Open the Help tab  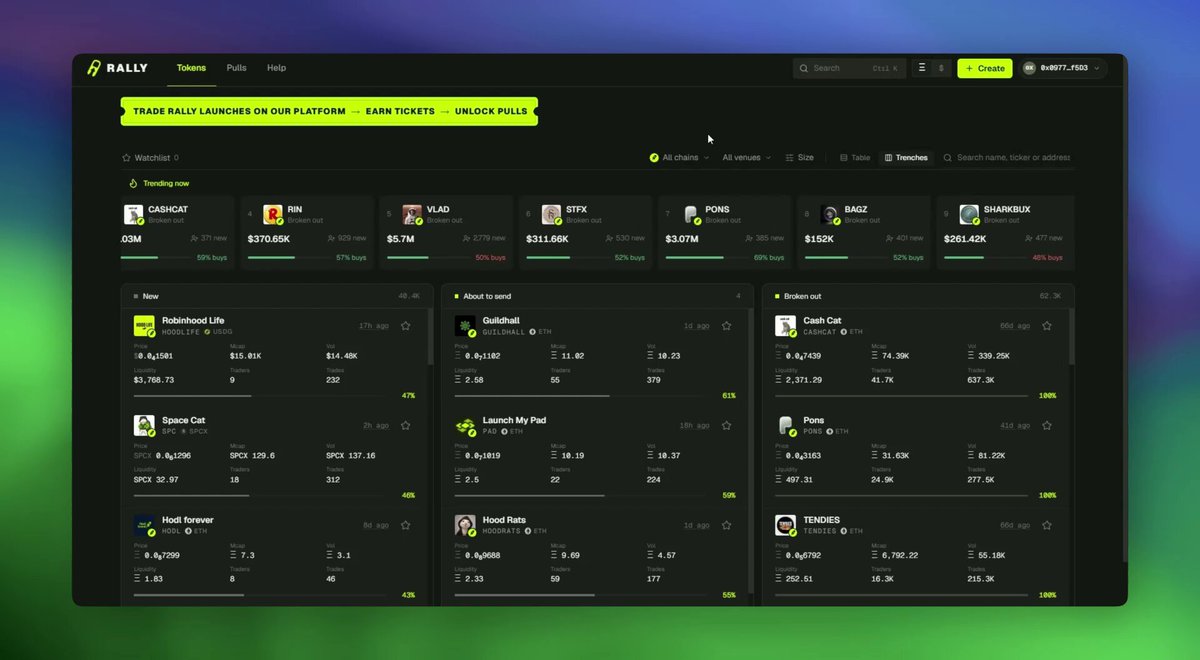point(276,68)
